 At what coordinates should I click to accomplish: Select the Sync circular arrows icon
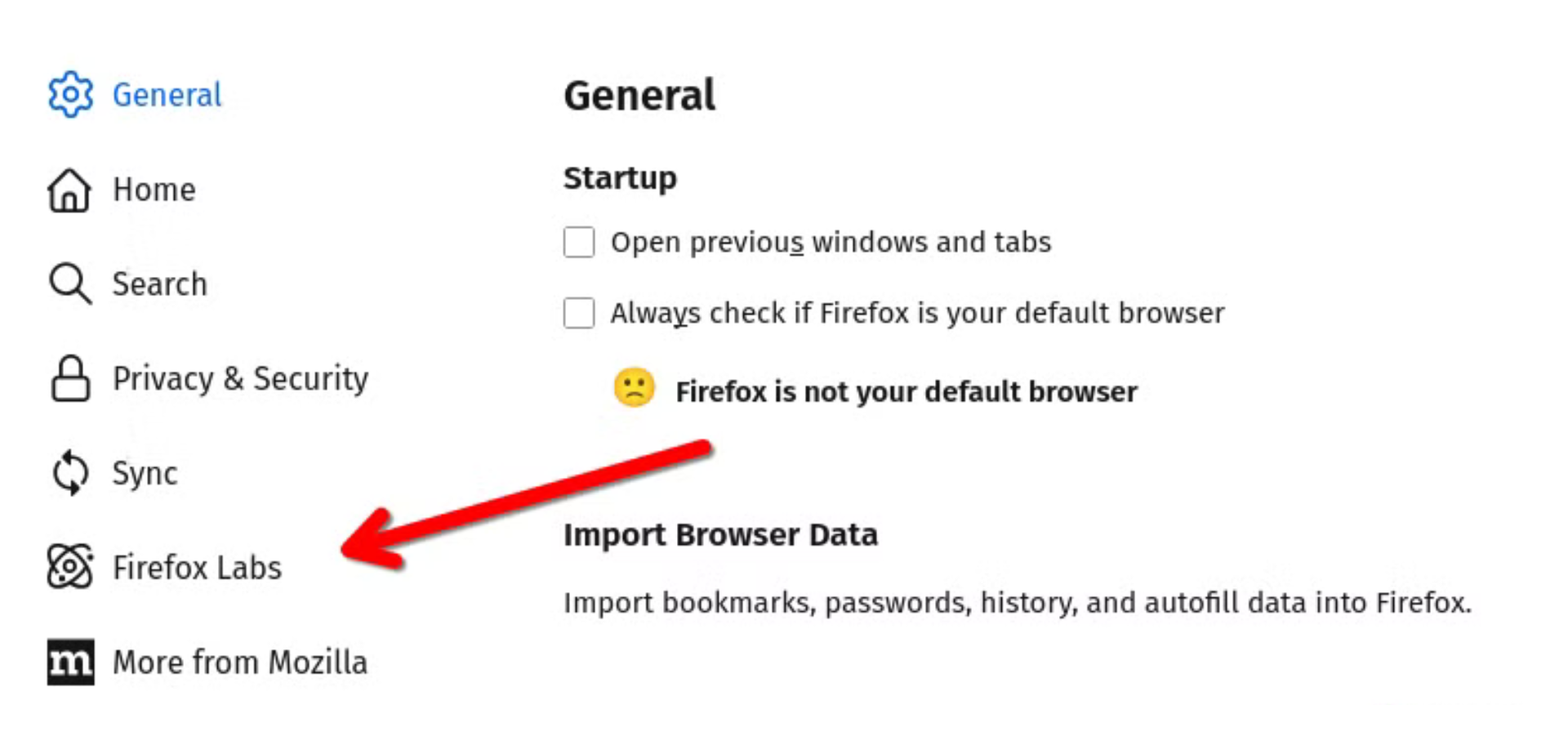[x=69, y=472]
